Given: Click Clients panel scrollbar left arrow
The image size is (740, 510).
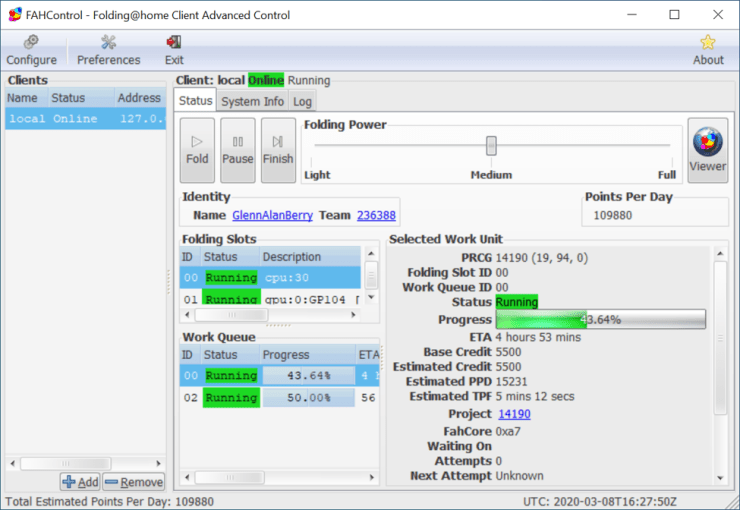Looking at the screenshot, I should point(13,463).
